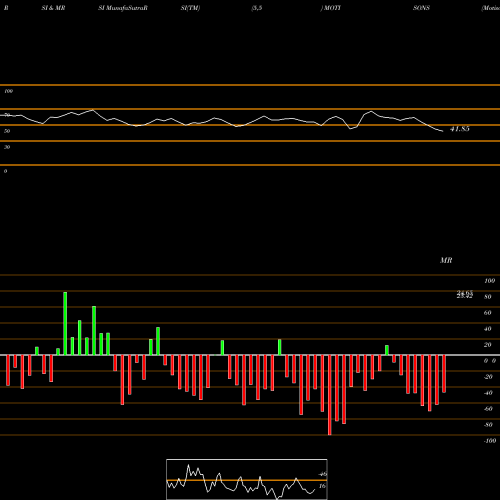Click the end of the white RSI line
Viewport: 500px width, 500px height.
[443, 131]
